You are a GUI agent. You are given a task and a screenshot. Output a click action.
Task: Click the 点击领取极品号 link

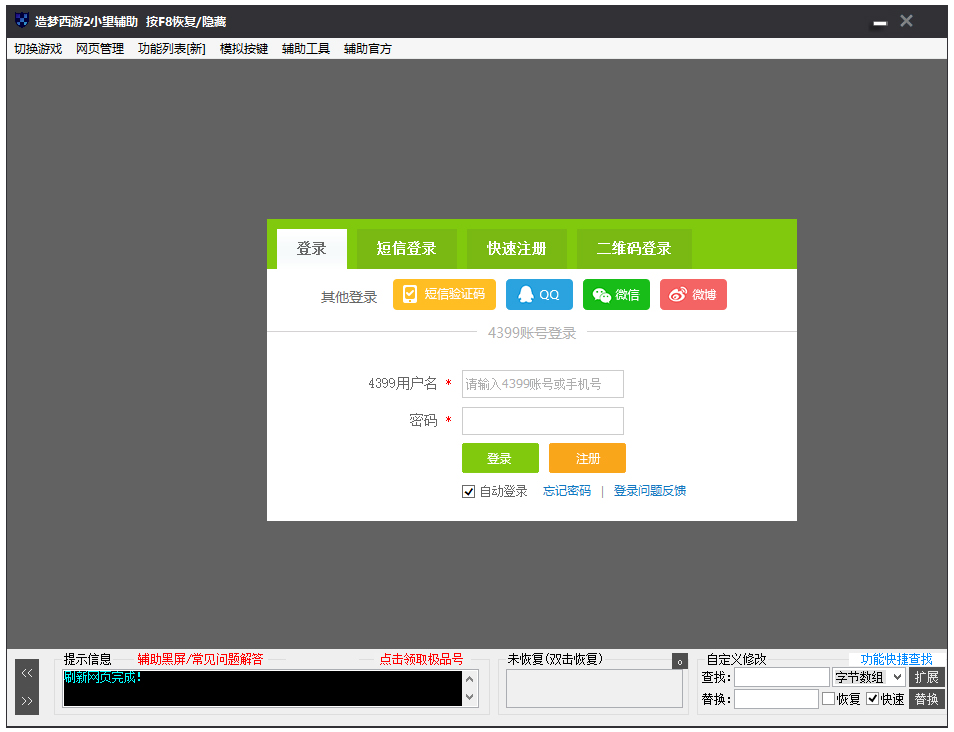point(421,659)
